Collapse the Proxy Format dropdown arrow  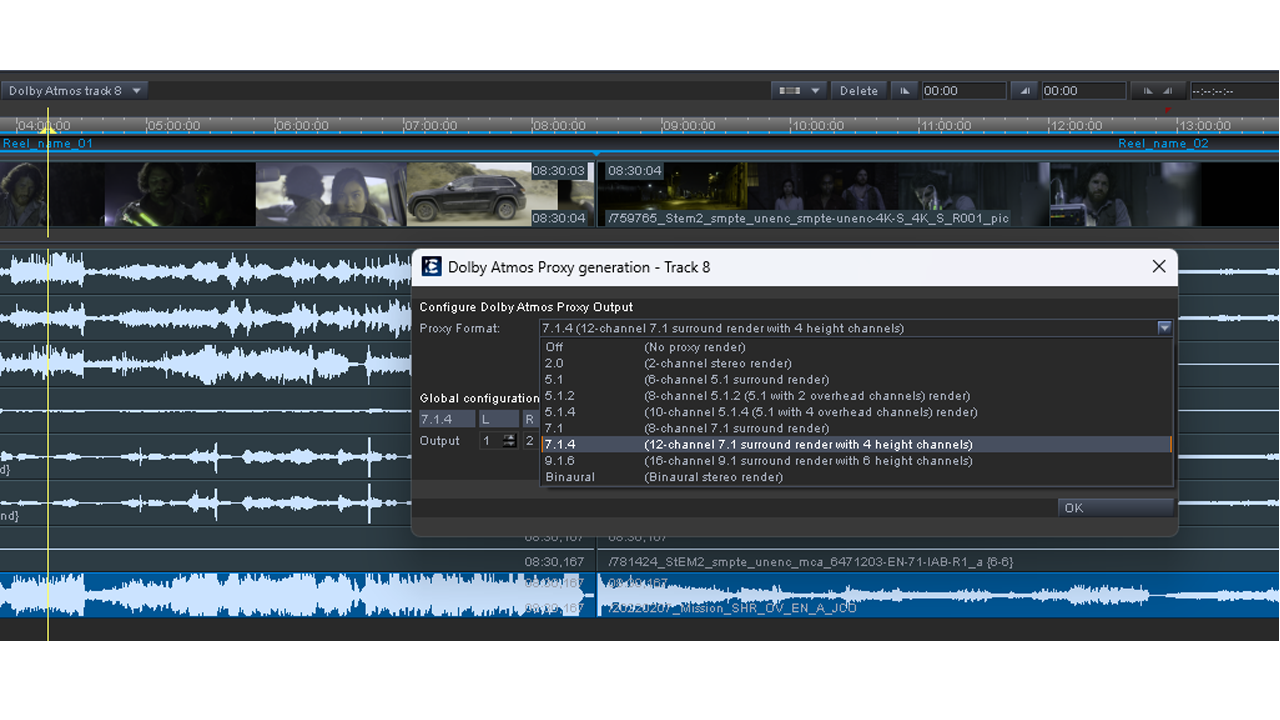point(1164,328)
